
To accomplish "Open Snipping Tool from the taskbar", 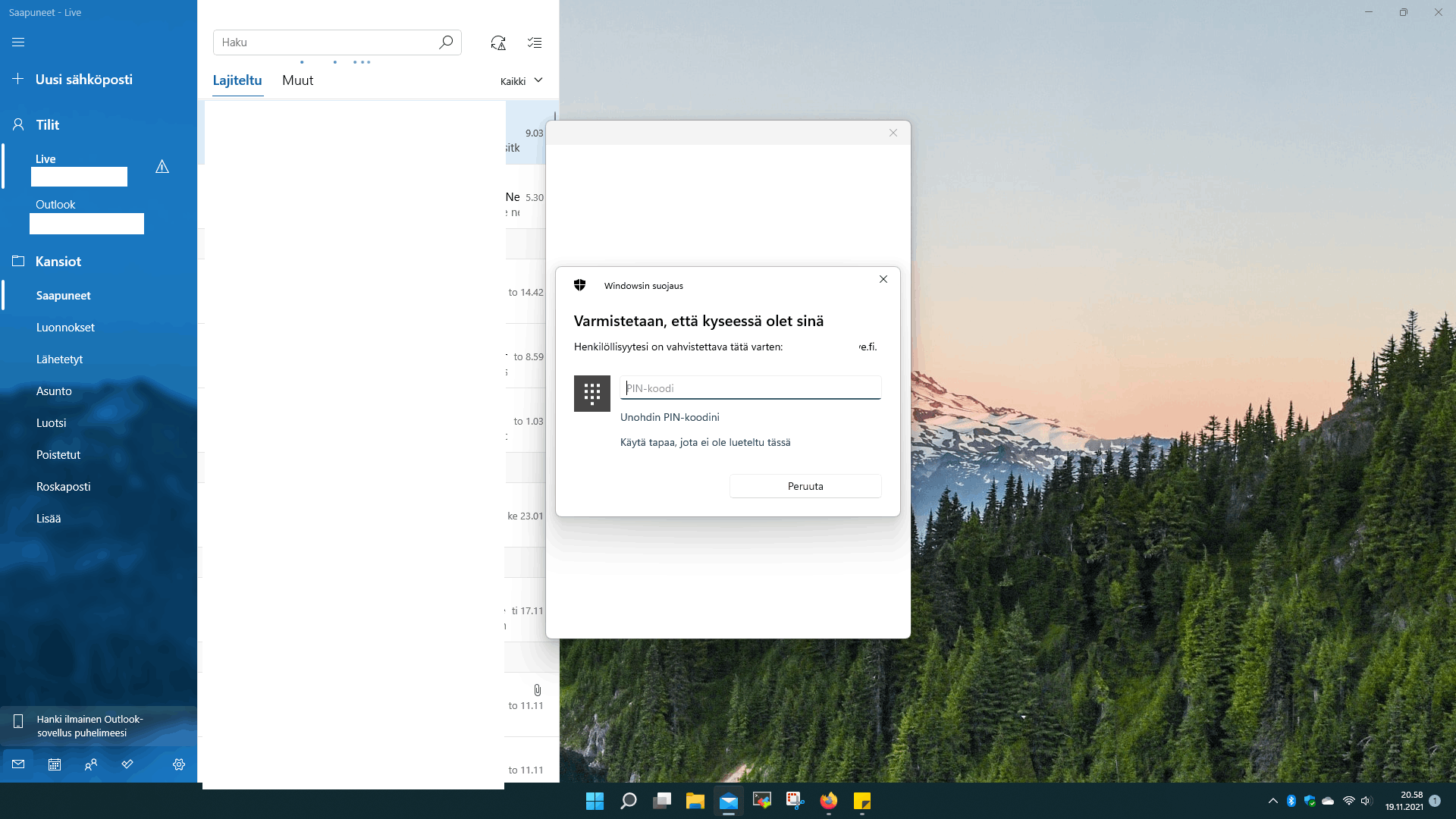I will pos(795,801).
